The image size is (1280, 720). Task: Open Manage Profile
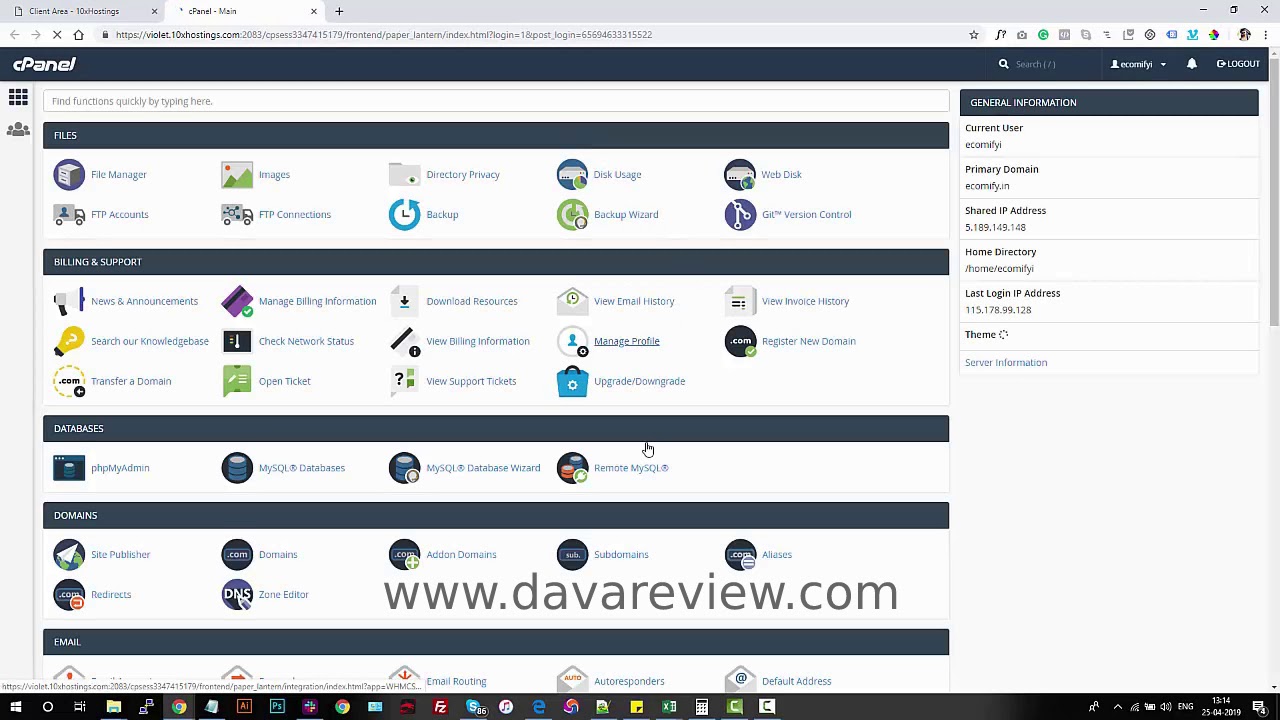tap(626, 341)
